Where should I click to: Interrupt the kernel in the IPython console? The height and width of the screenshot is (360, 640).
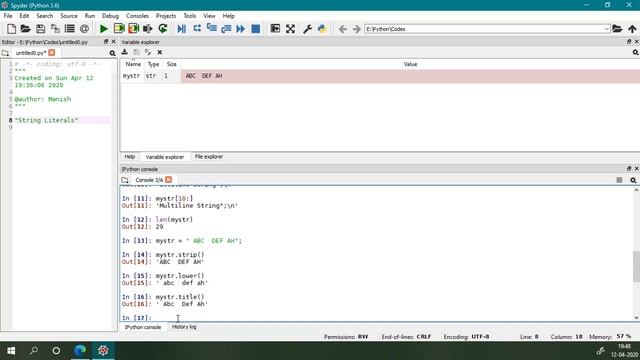click(x=619, y=180)
